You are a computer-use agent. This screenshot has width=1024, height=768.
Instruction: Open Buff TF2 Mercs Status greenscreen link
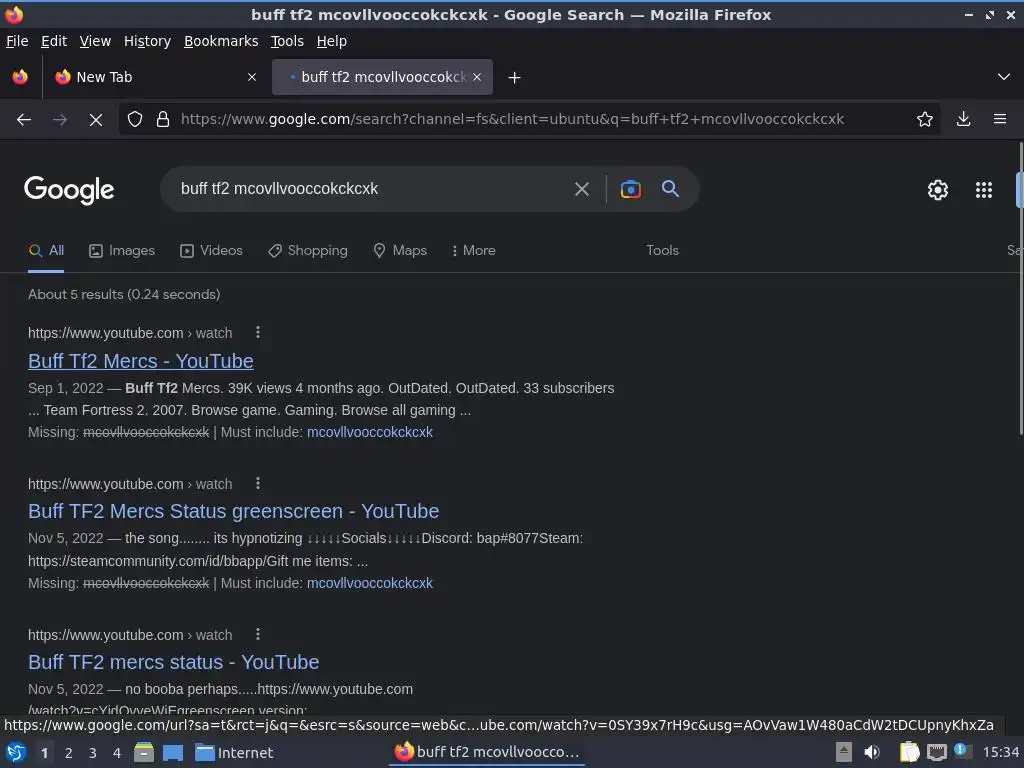coord(233,511)
